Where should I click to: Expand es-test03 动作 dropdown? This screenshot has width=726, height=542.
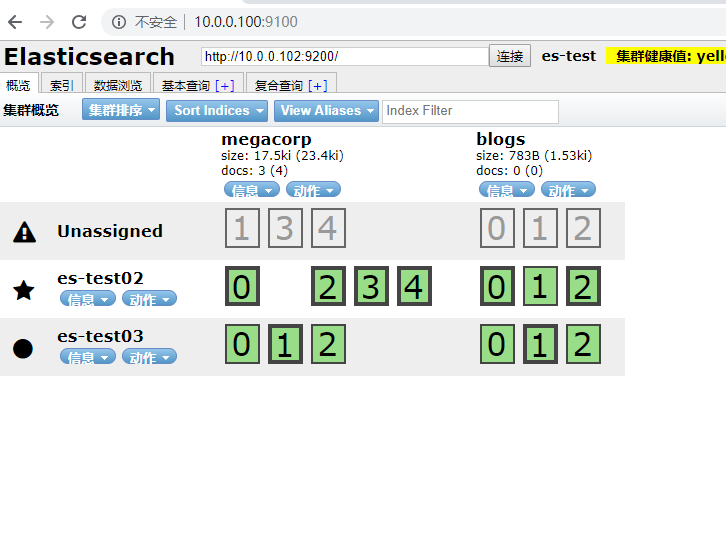(149, 356)
